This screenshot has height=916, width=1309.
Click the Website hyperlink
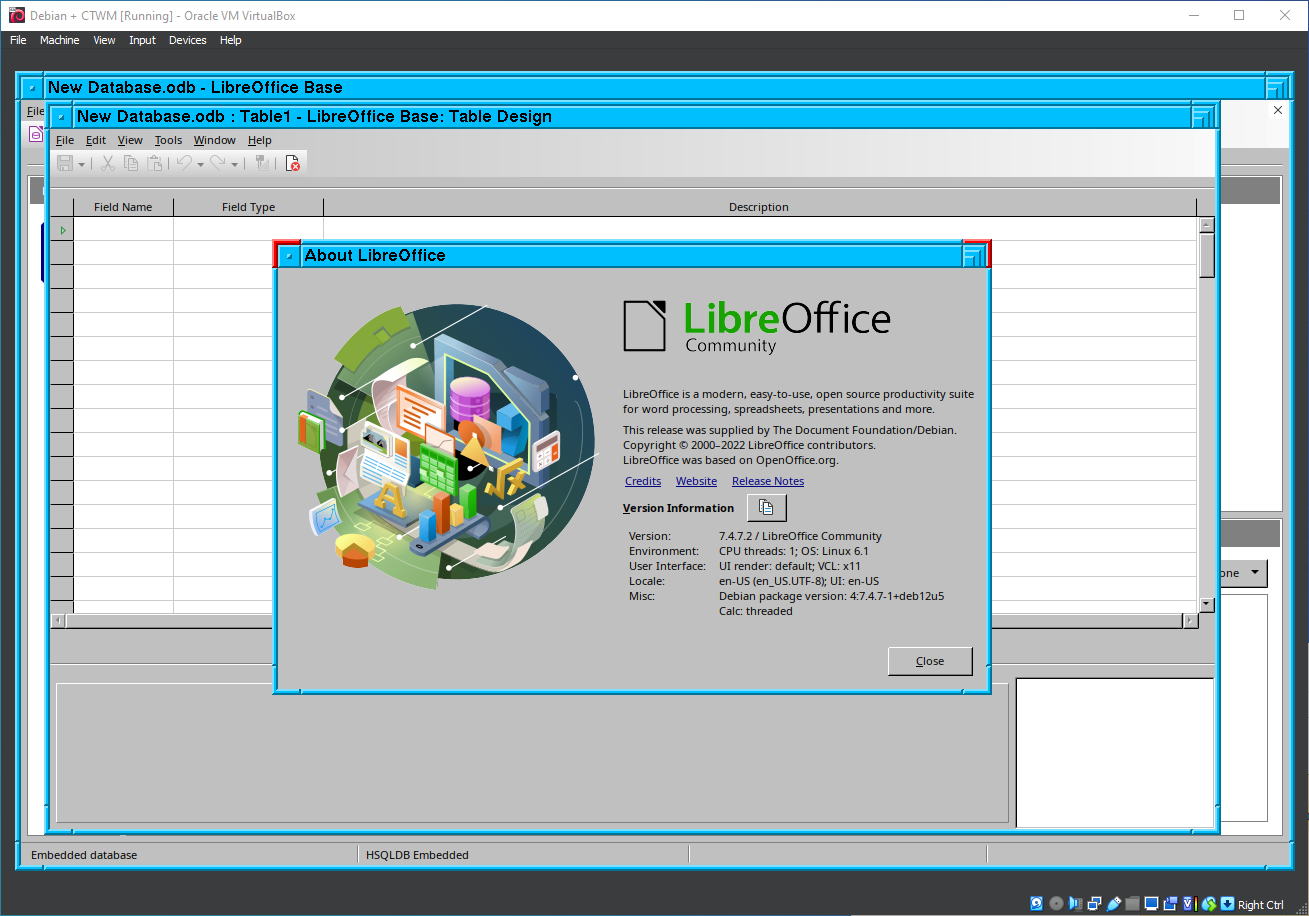696,481
